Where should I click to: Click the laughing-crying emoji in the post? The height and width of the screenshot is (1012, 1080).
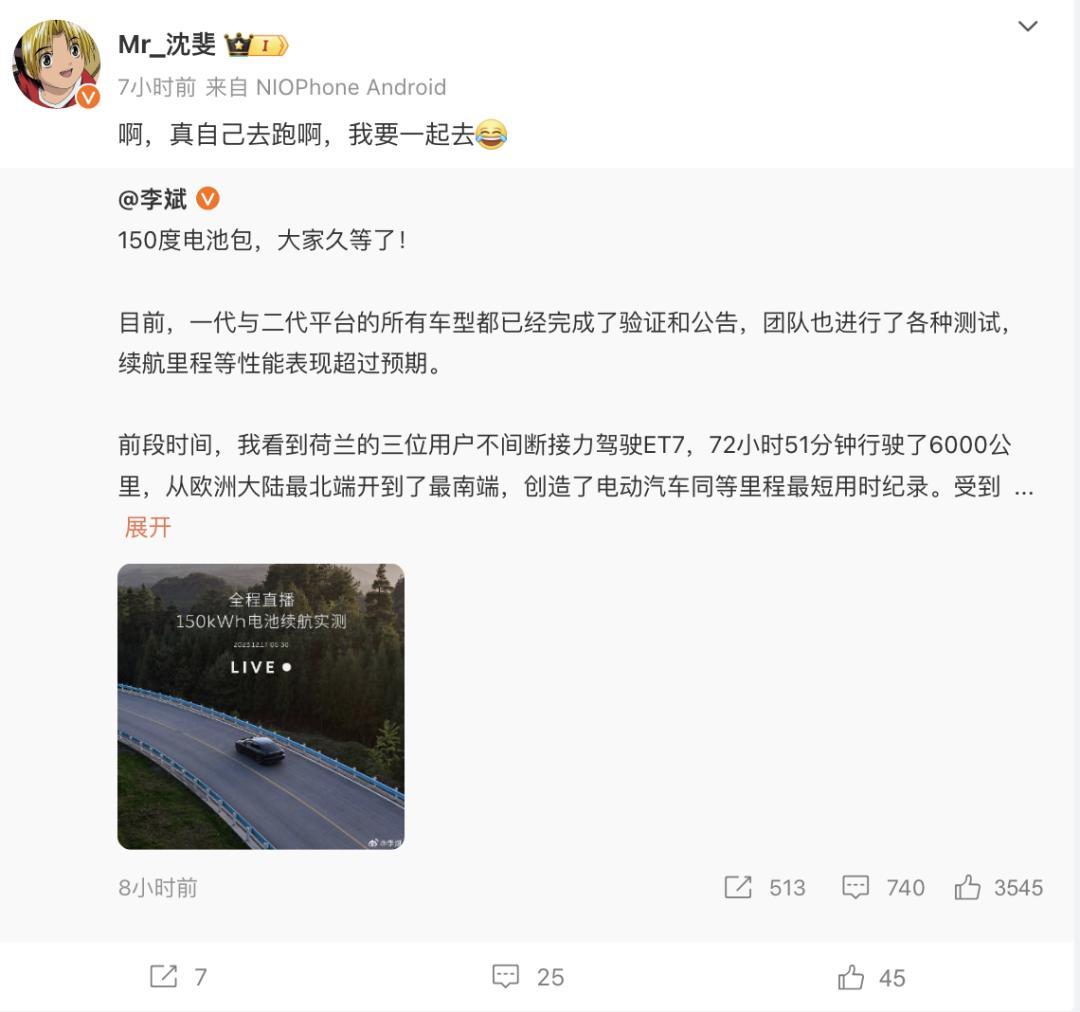tap(491, 134)
